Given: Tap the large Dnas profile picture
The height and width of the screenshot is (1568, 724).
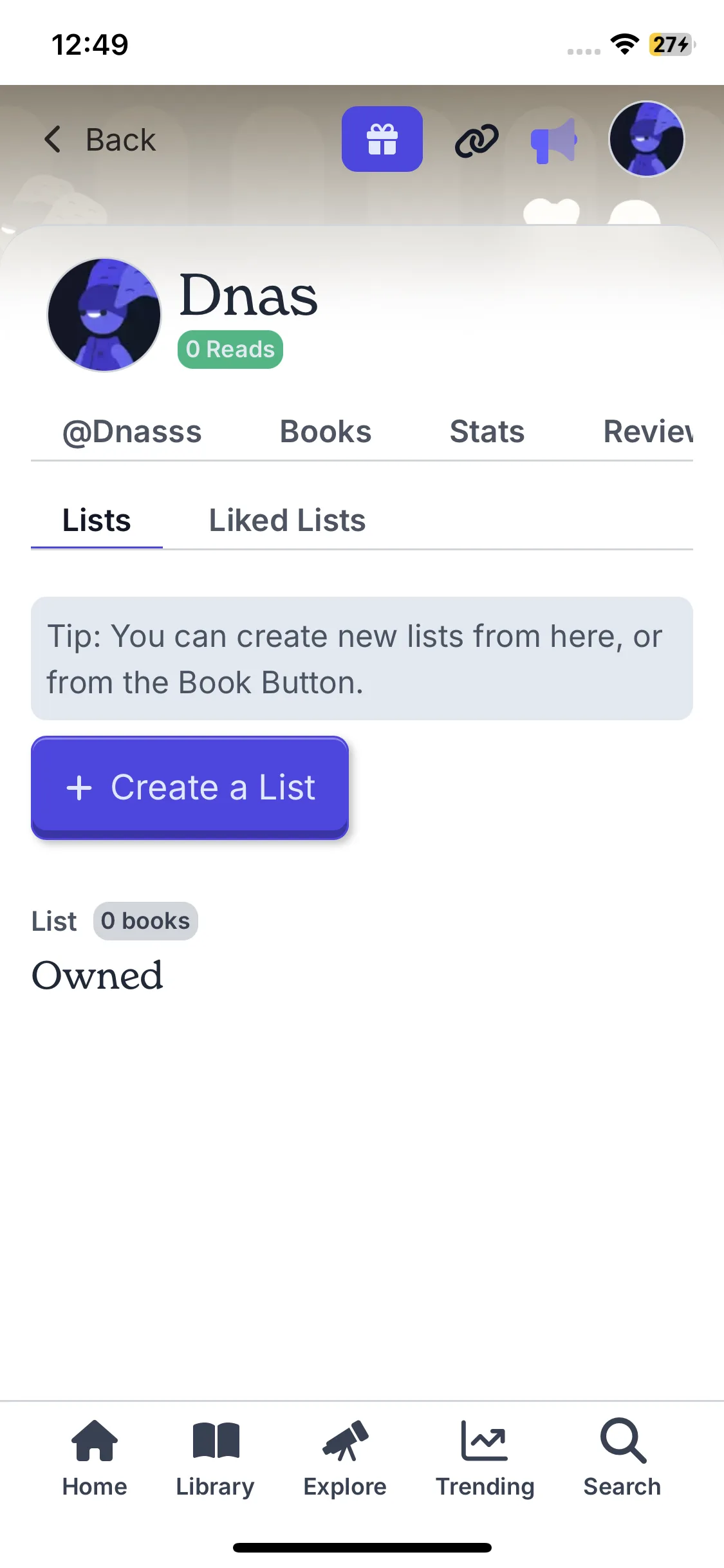Looking at the screenshot, I should coord(104,315).
